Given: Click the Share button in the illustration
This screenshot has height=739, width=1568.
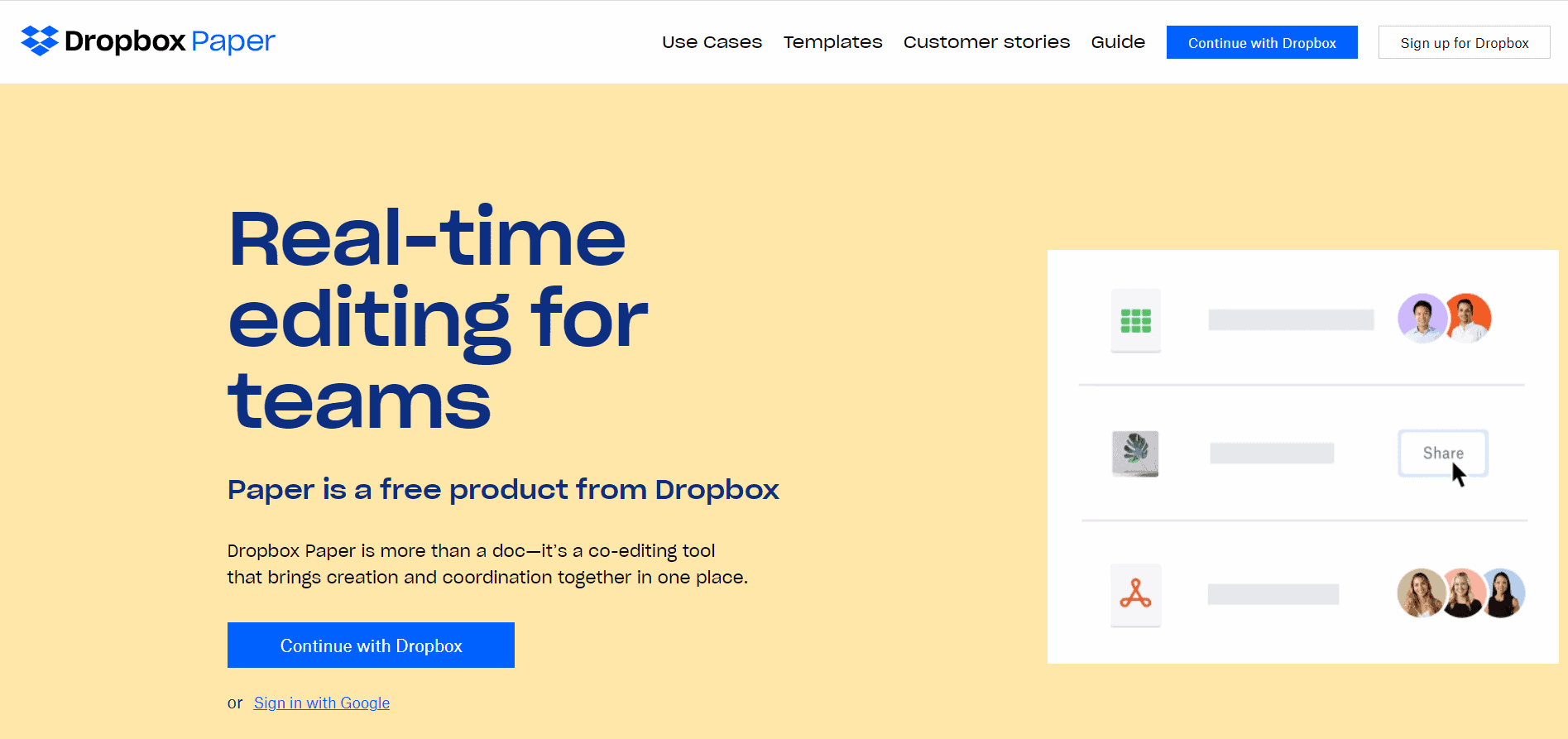Looking at the screenshot, I should click(1443, 453).
